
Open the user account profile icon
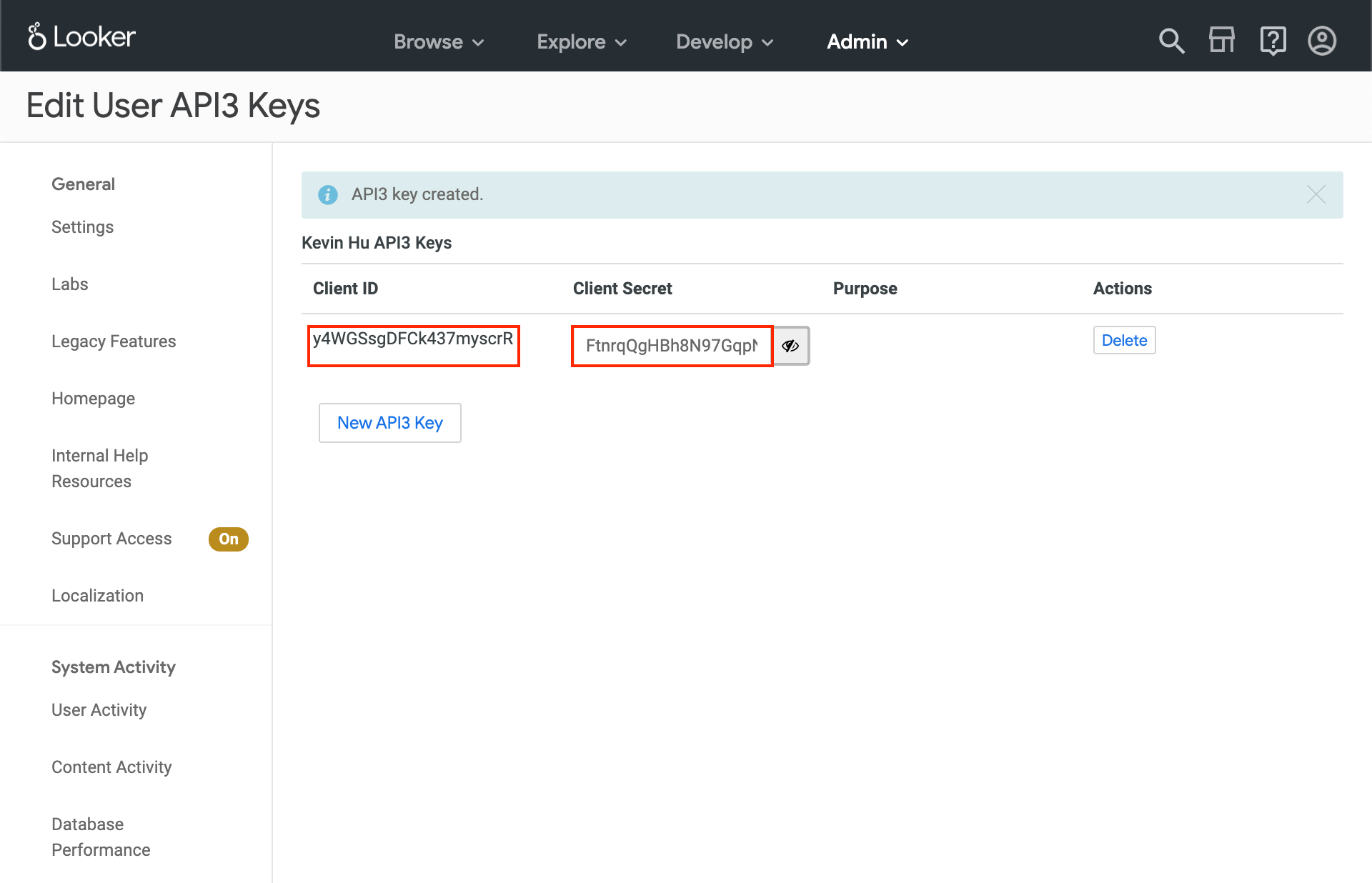pyautogui.click(x=1322, y=41)
